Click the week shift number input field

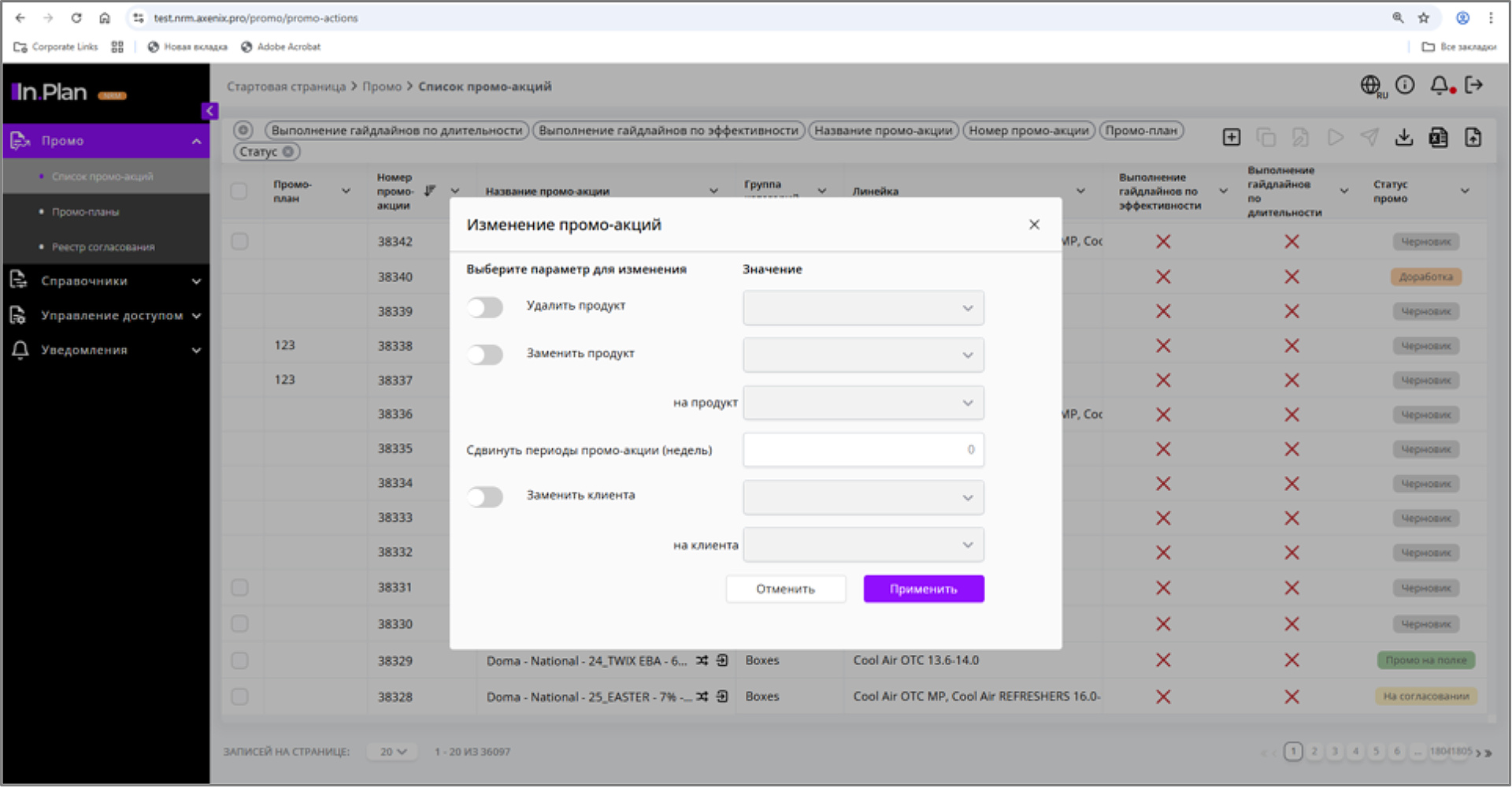point(863,450)
